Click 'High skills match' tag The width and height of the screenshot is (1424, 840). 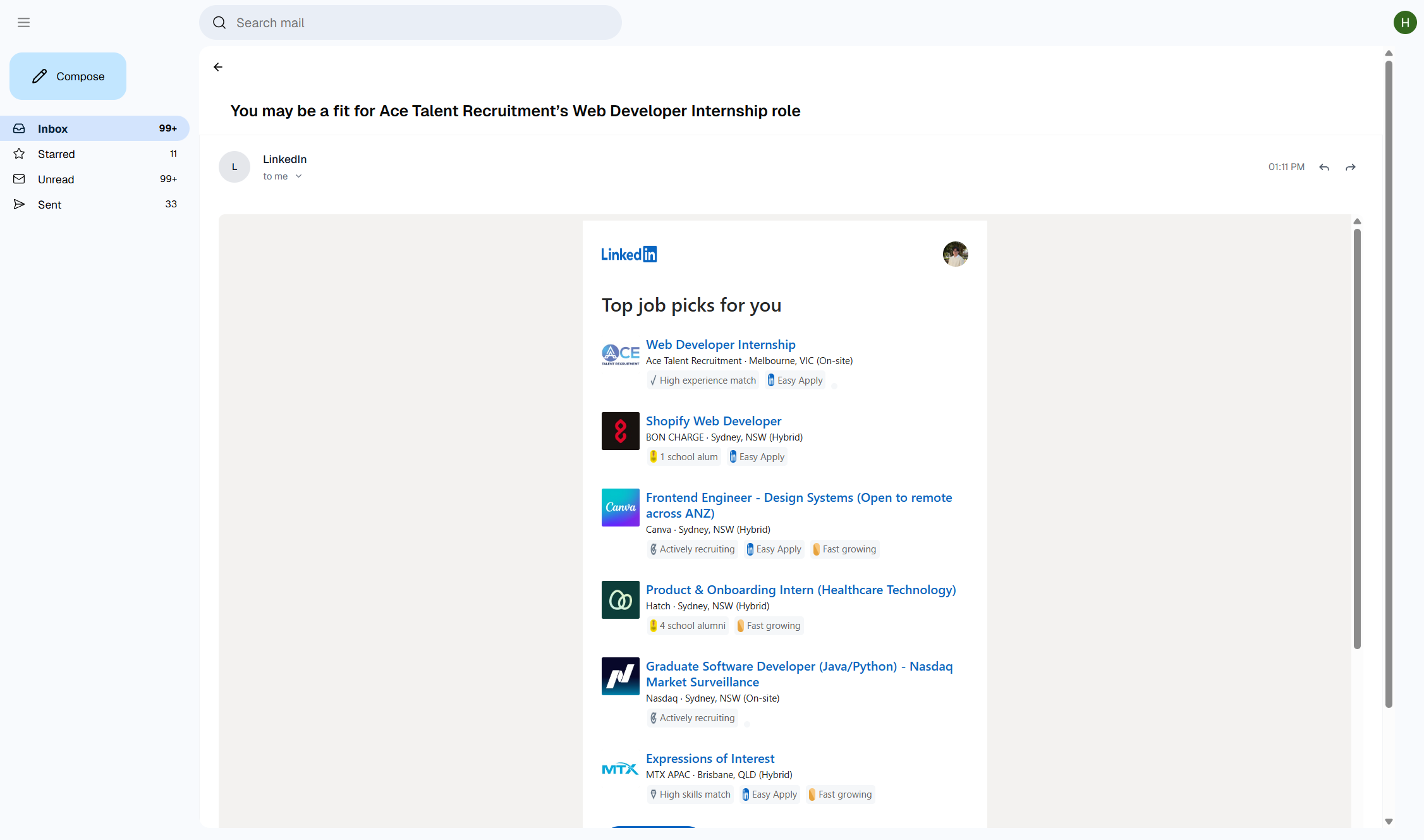pyautogui.click(x=690, y=794)
